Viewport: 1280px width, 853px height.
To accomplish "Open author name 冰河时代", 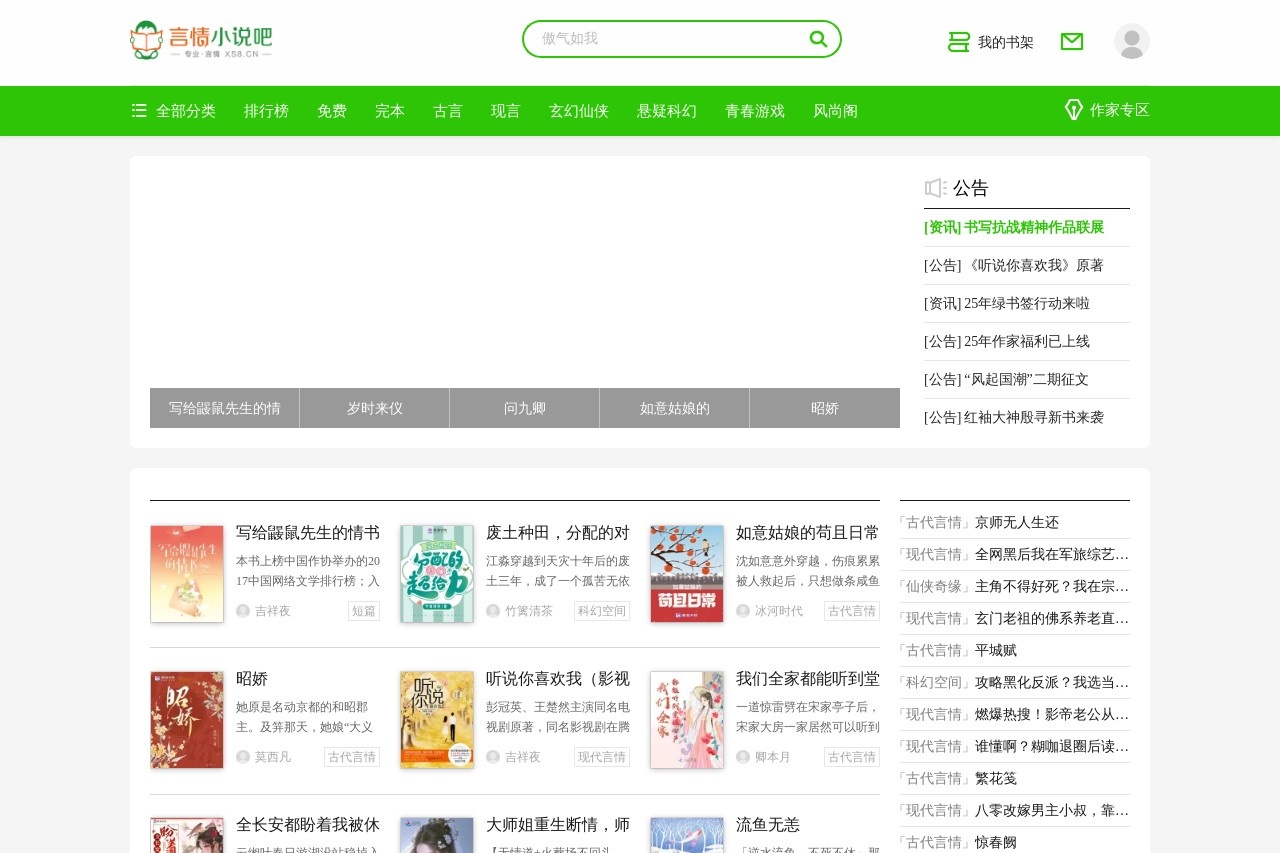I will point(779,611).
